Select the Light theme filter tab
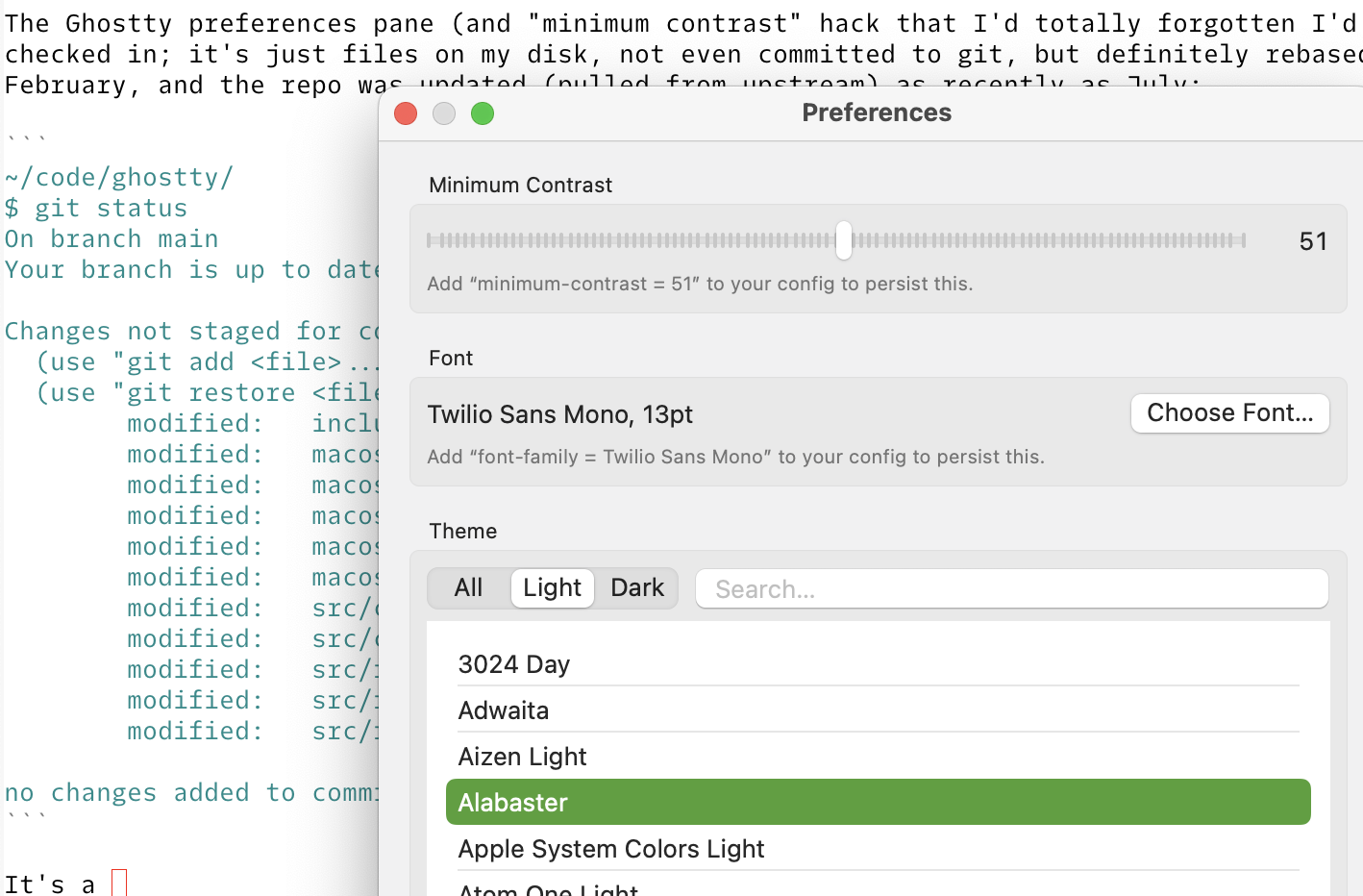Screen dimensions: 1363x896 (x=553, y=587)
